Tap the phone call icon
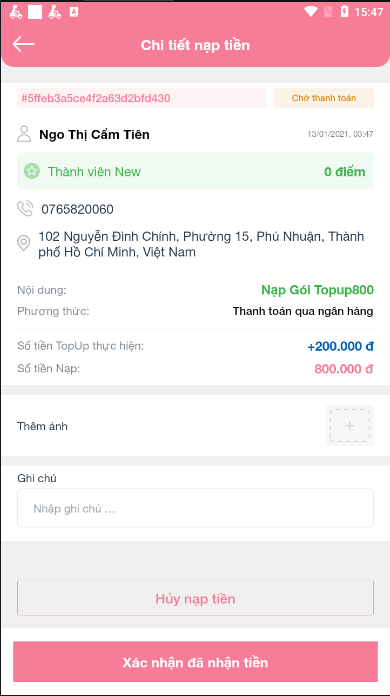390x696 pixels. tap(25, 208)
